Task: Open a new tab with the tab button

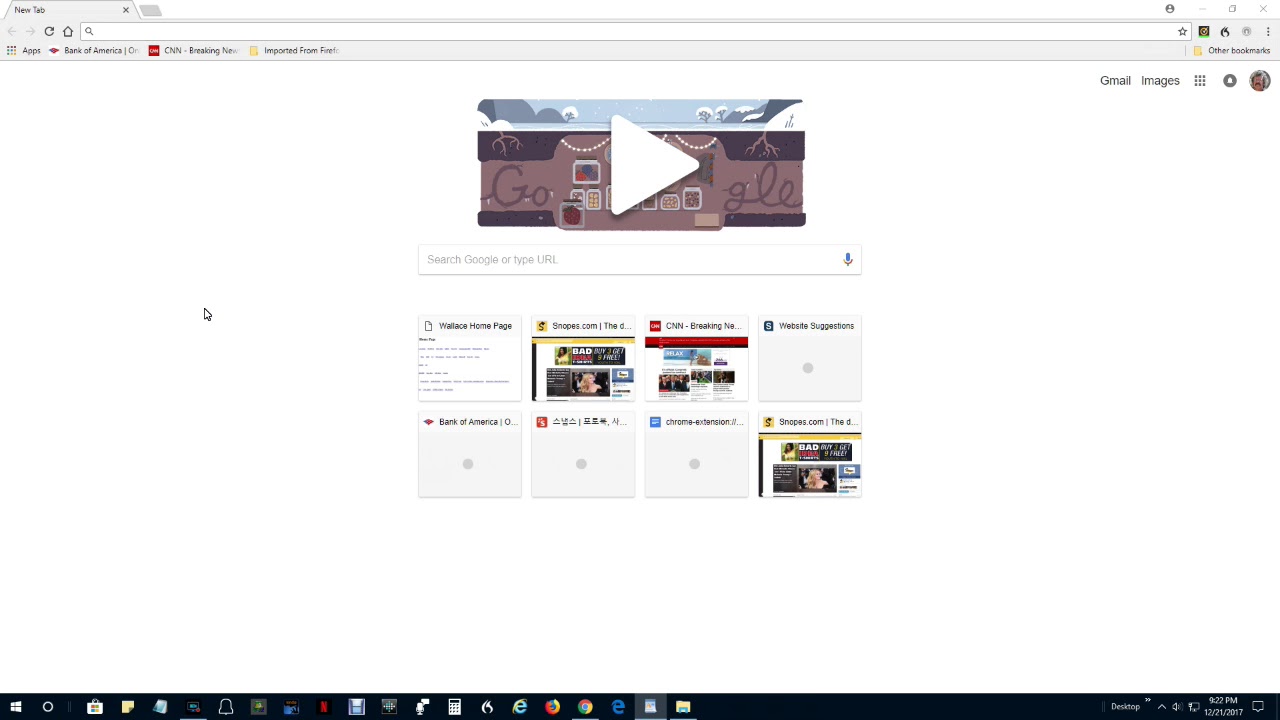Action: coord(150,10)
